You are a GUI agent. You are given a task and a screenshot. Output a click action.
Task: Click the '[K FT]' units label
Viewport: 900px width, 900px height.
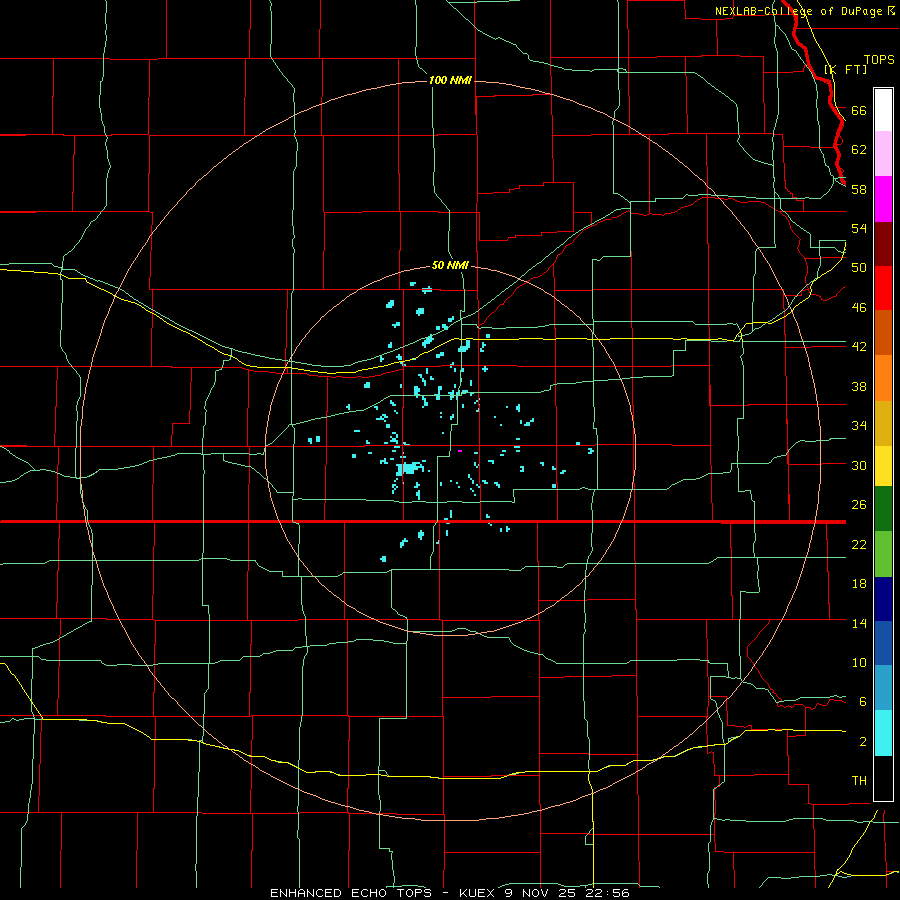coord(845,69)
